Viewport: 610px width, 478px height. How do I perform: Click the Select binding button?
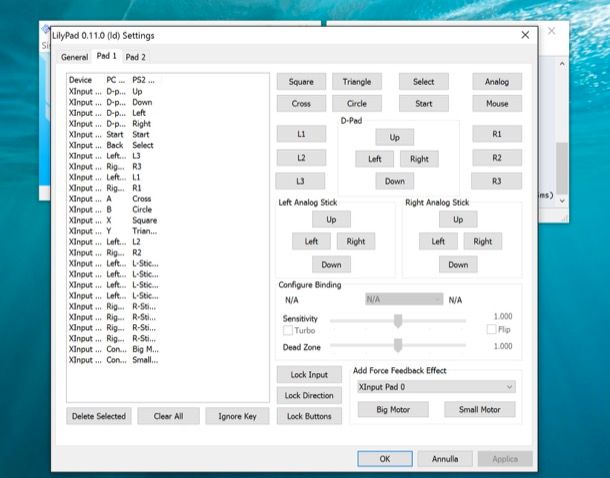(x=424, y=82)
